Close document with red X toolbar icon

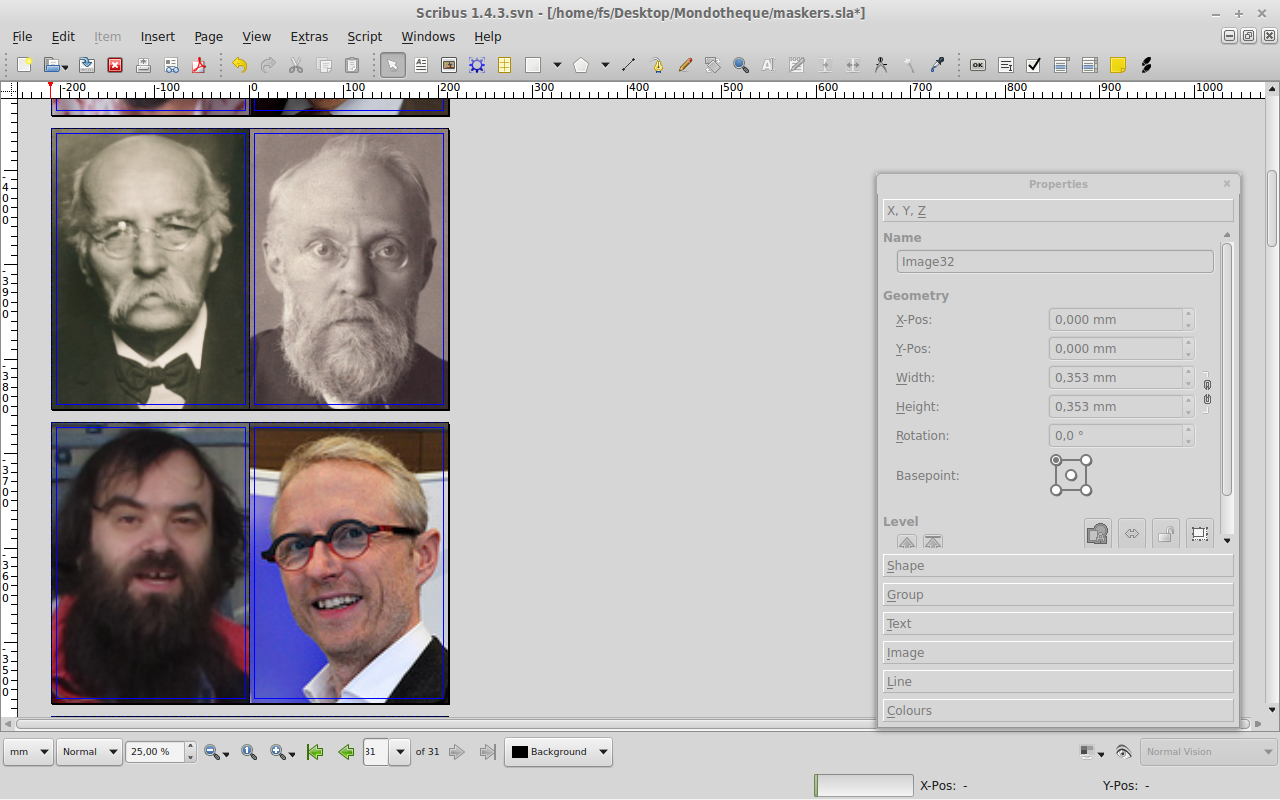click(115, 65)
